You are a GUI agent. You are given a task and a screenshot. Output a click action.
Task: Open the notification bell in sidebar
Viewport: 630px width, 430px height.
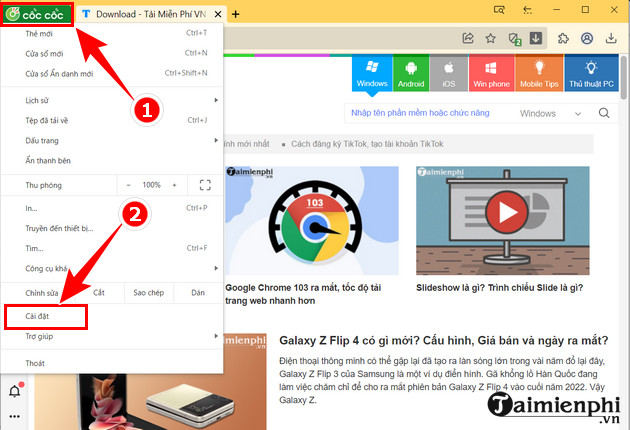15,391
